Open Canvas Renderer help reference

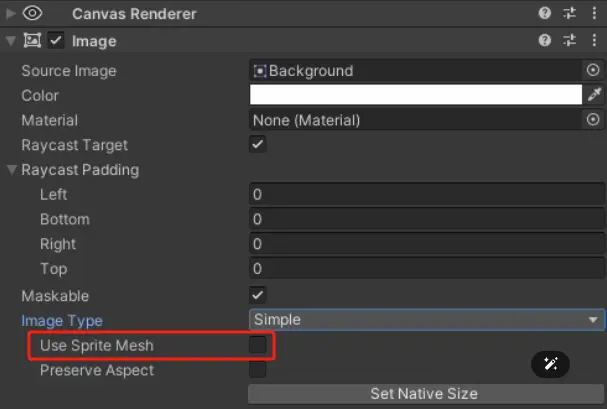(545, 13)
